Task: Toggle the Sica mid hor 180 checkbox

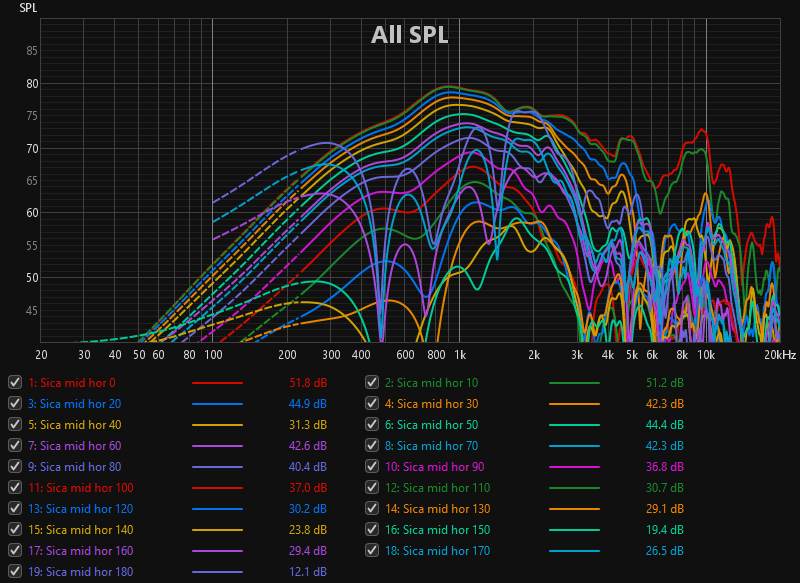Action: pyautogui.click(x=15, y=571)
